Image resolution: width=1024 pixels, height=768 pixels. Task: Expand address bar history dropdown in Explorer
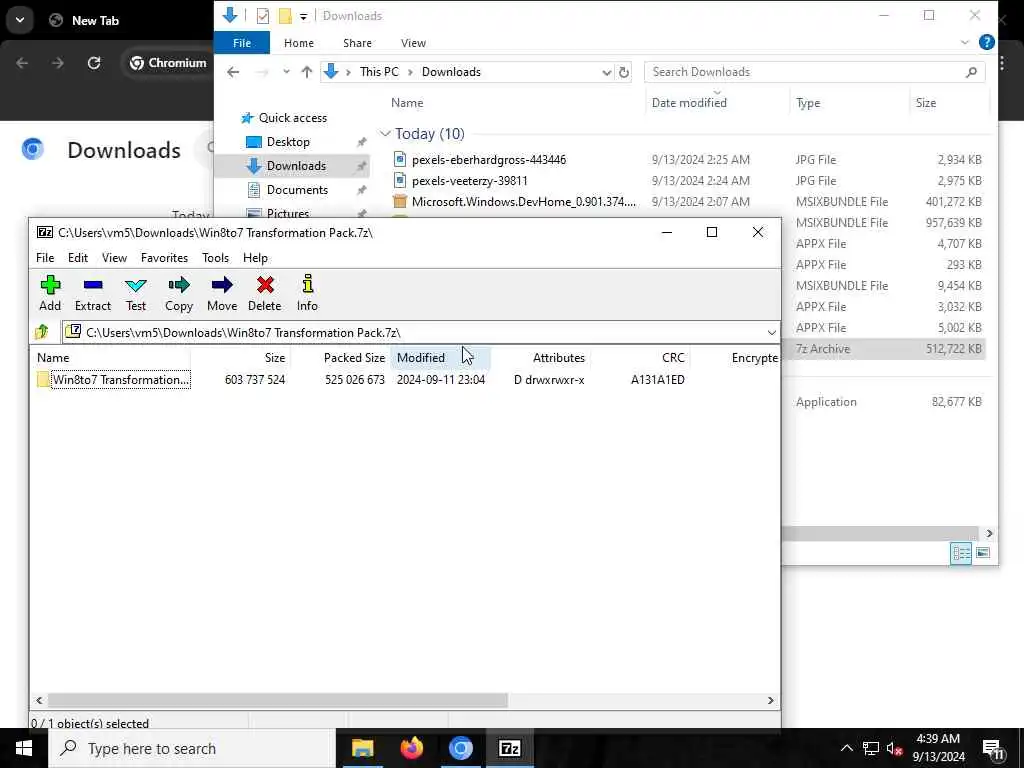[607, 72]
